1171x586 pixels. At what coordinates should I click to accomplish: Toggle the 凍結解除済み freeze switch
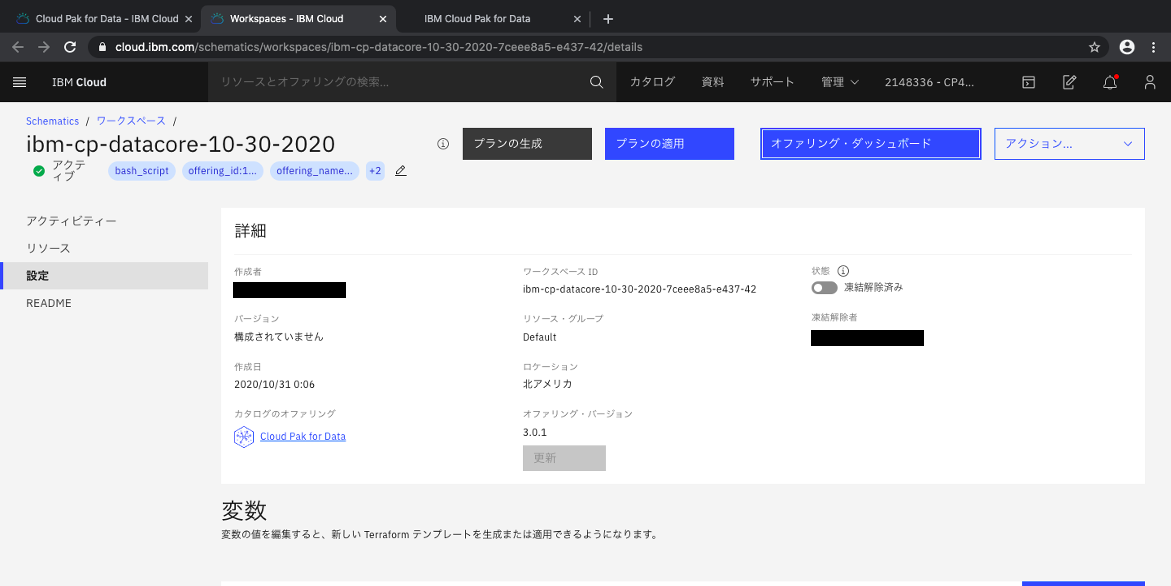coord(824,287)
